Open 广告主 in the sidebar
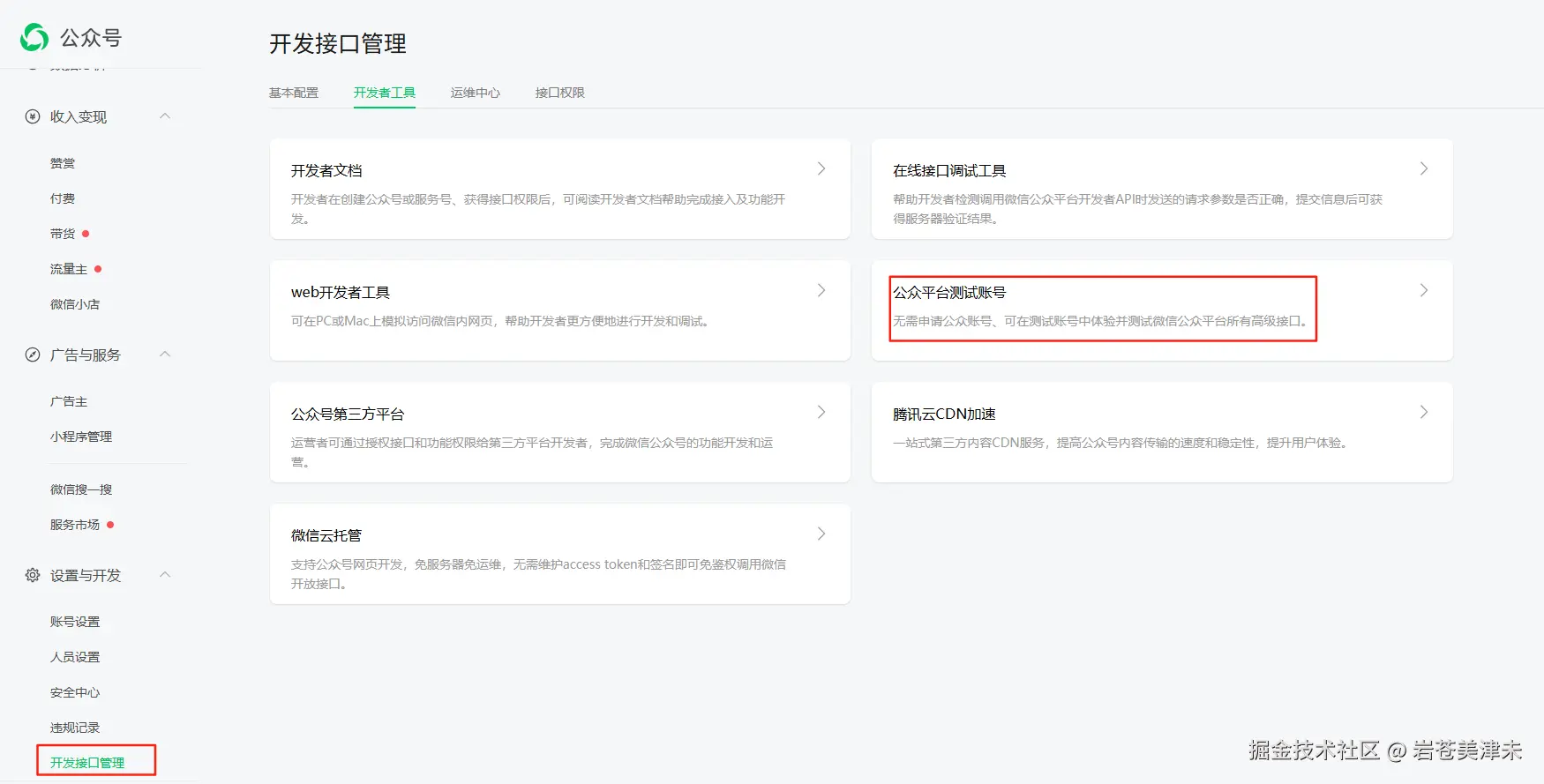 (69, 401)
